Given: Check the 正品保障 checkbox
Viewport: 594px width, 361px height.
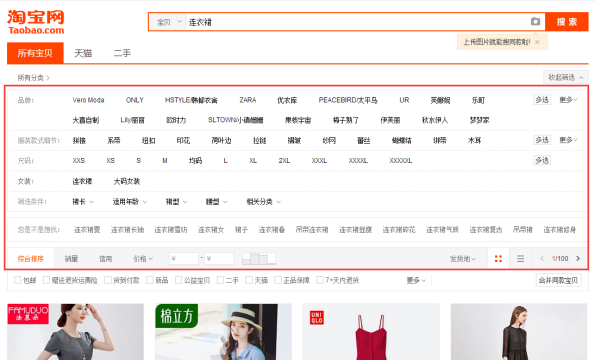Looking at the screenshot, I should [x=278, y=280].
